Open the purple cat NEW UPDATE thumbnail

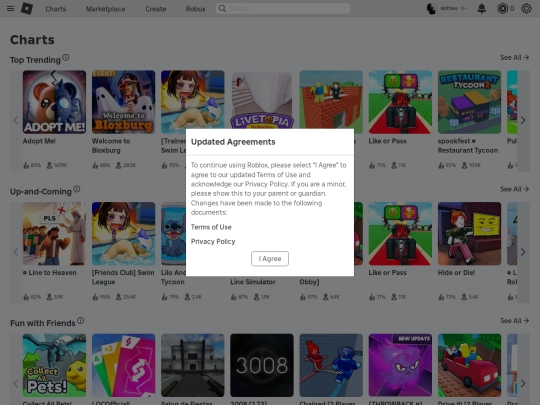(400, 365)
